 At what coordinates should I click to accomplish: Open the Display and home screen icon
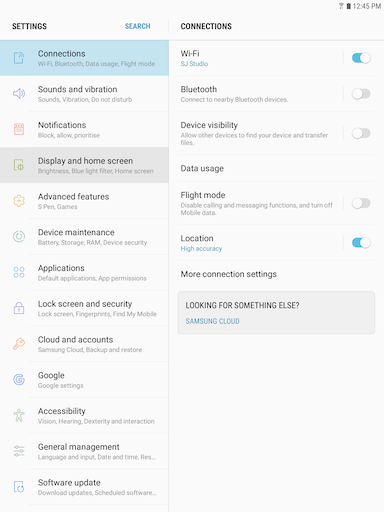pyautogui.click(x=19, y=165)
